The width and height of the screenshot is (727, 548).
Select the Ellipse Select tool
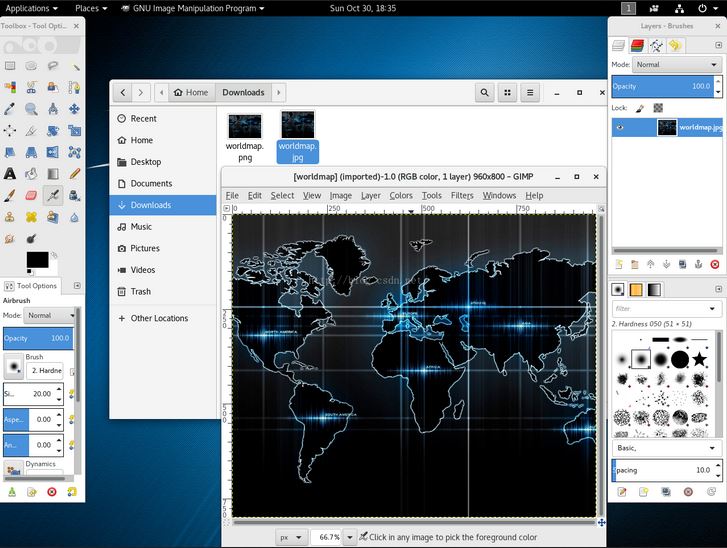click(x=31, y=66)
